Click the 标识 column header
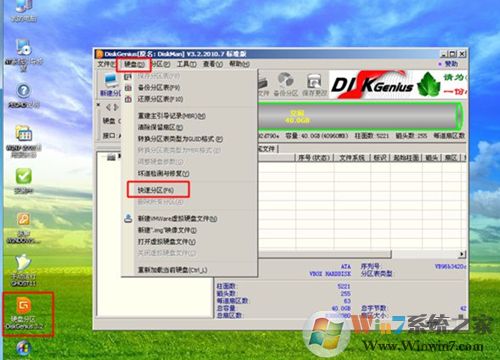 [380, 157]
